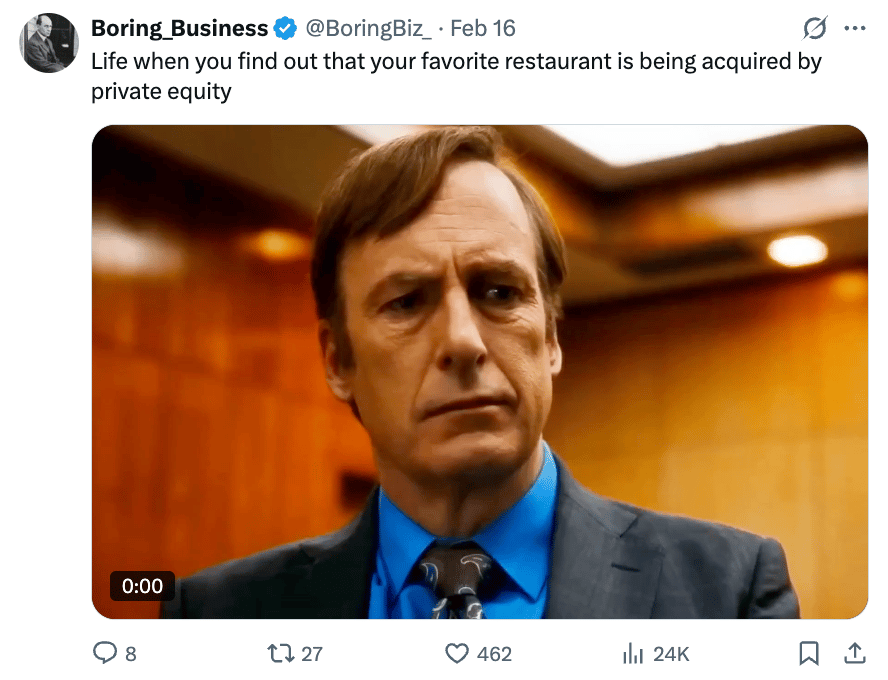888x680 pixels.
Task: Click the repost count 27
Action: [x=312, y=654]
